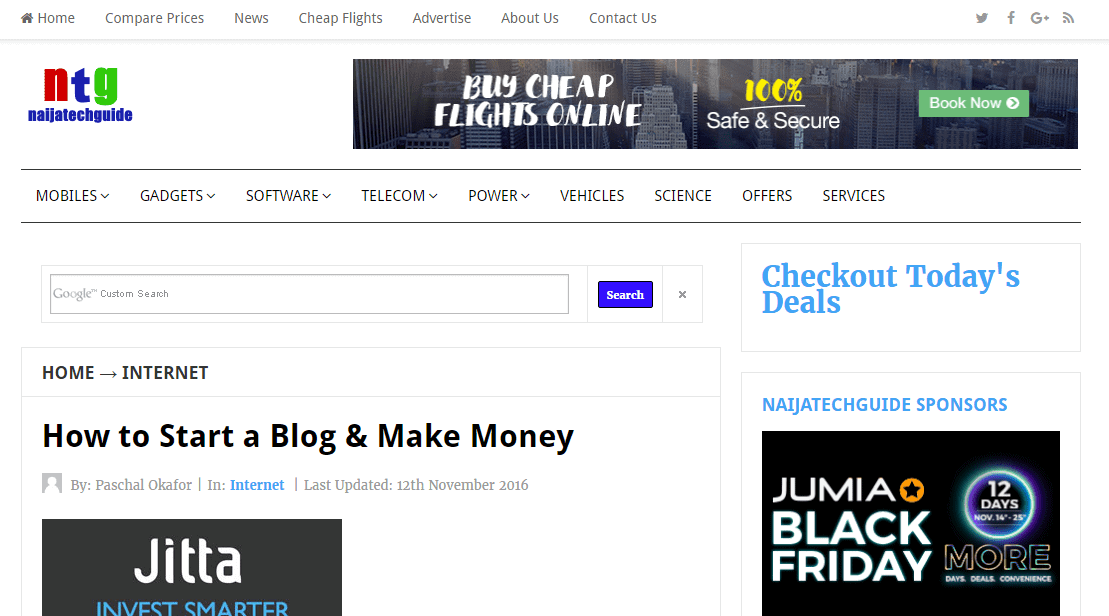This screenshot has height=616, width=1109.
Task: Focus the Google Custom Search field
Action: (309, 294)
